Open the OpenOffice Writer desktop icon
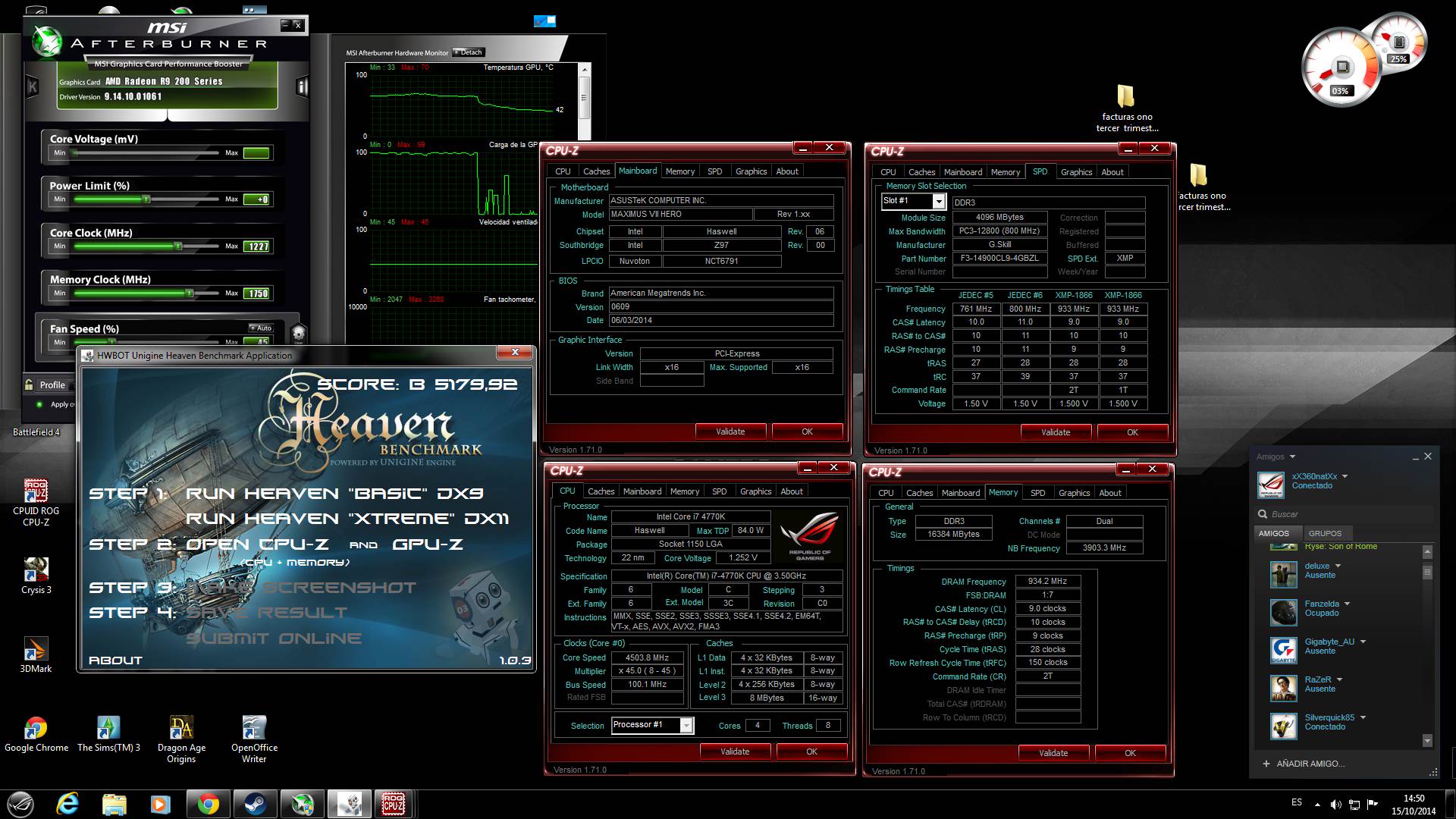Viewport: 1456px width, 819px height. point(254,739)
